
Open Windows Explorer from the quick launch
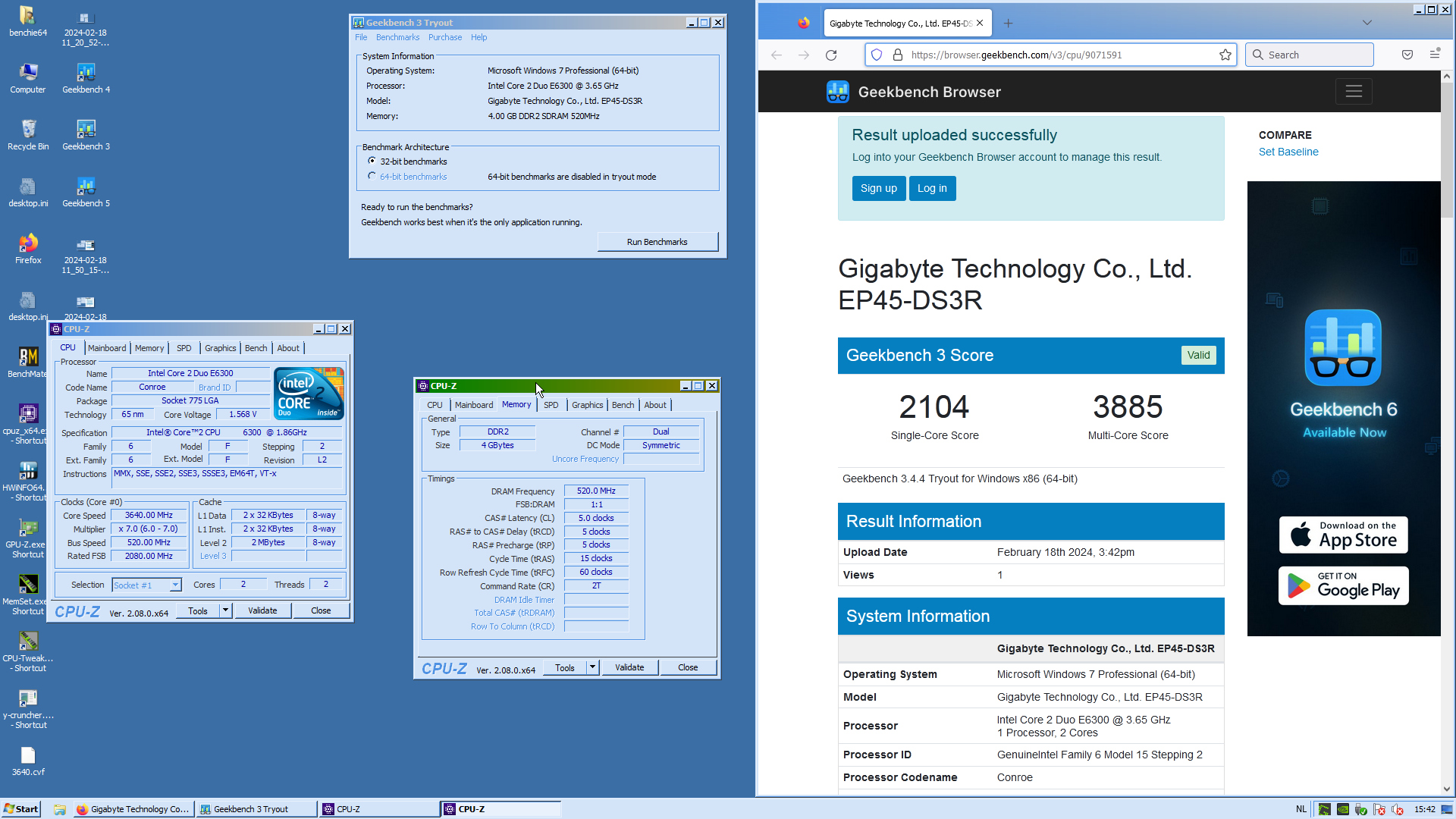coord(60,809)
